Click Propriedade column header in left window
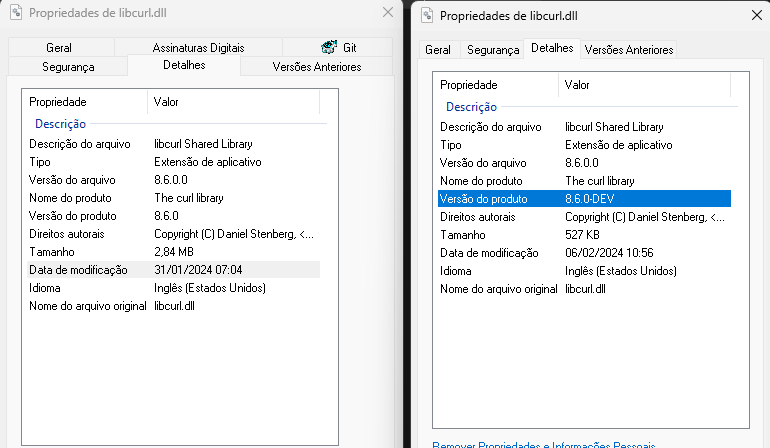 click(84, 102)
